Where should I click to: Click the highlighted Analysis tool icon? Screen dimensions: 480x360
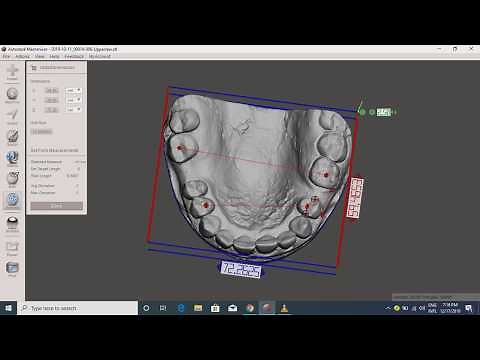[x=12, y=200]
